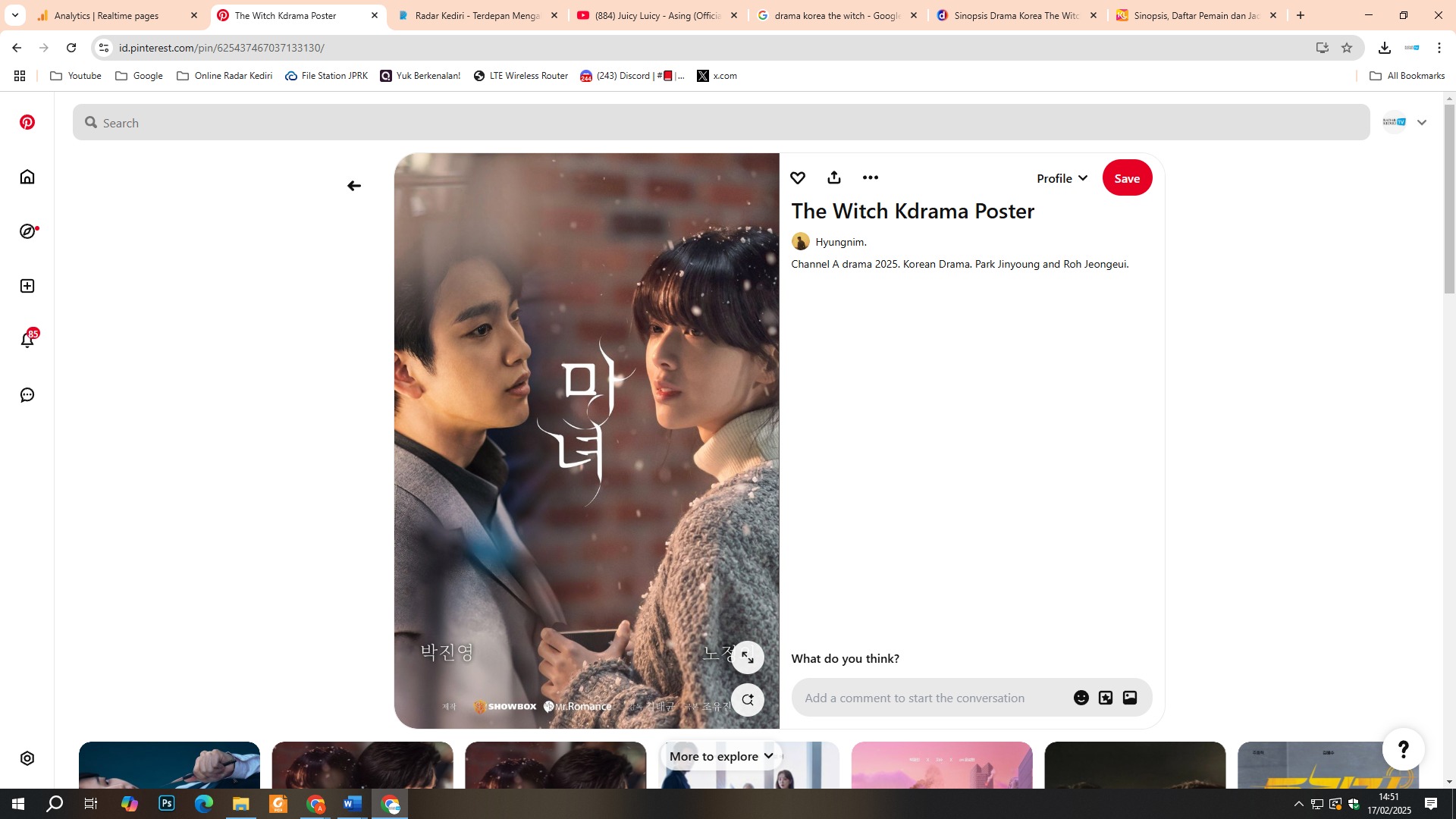Click the red Save button
1456x819 pixels.
tap(1127, 178)
